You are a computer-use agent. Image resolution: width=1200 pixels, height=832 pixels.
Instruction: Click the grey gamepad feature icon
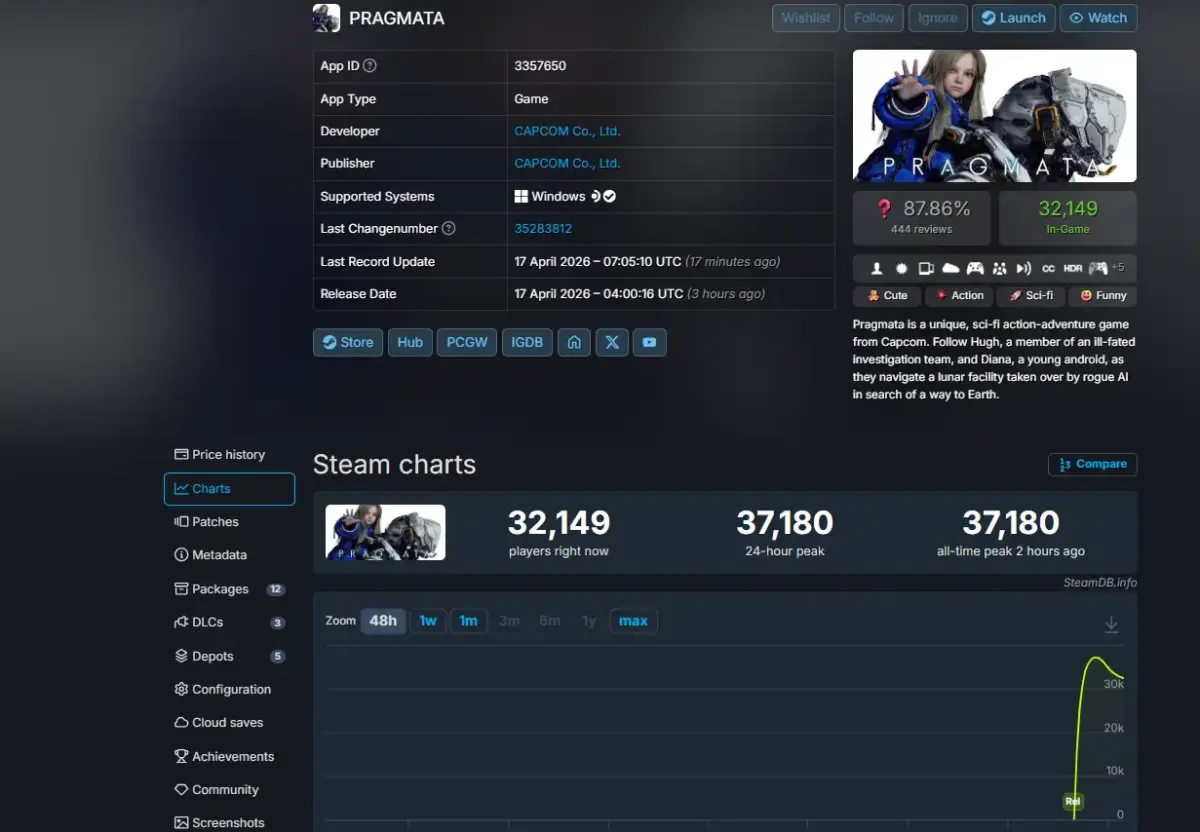pos(1098,268)
